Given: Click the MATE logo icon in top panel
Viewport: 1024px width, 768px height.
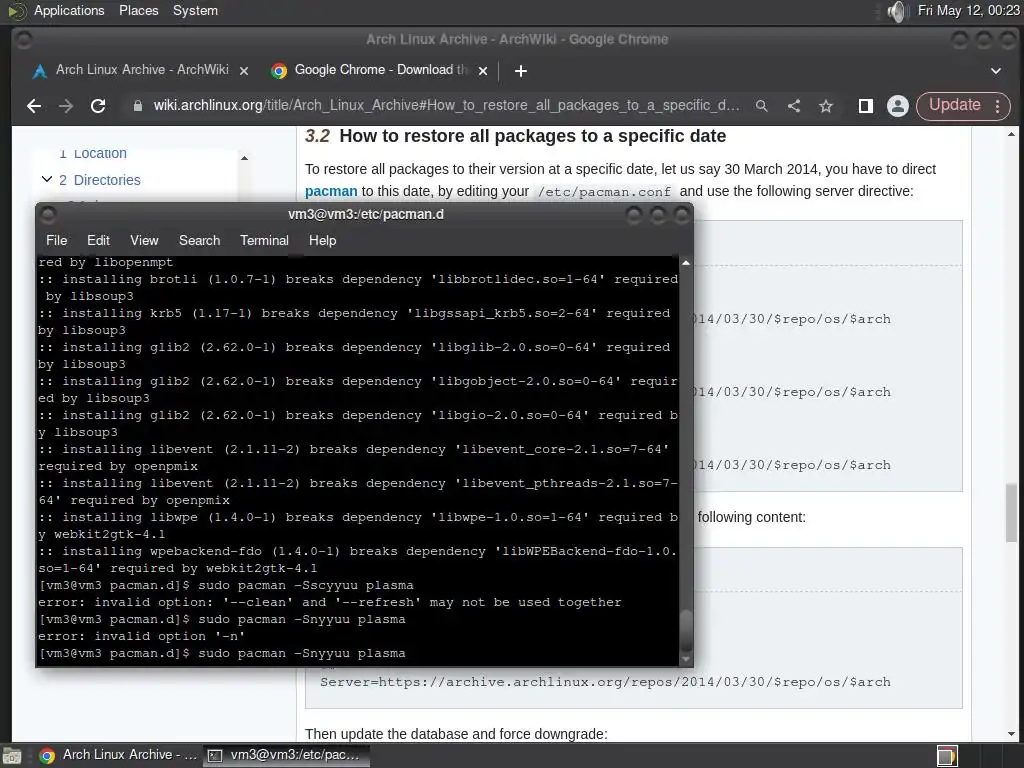Looking at the screenshot, I should 16,11.
